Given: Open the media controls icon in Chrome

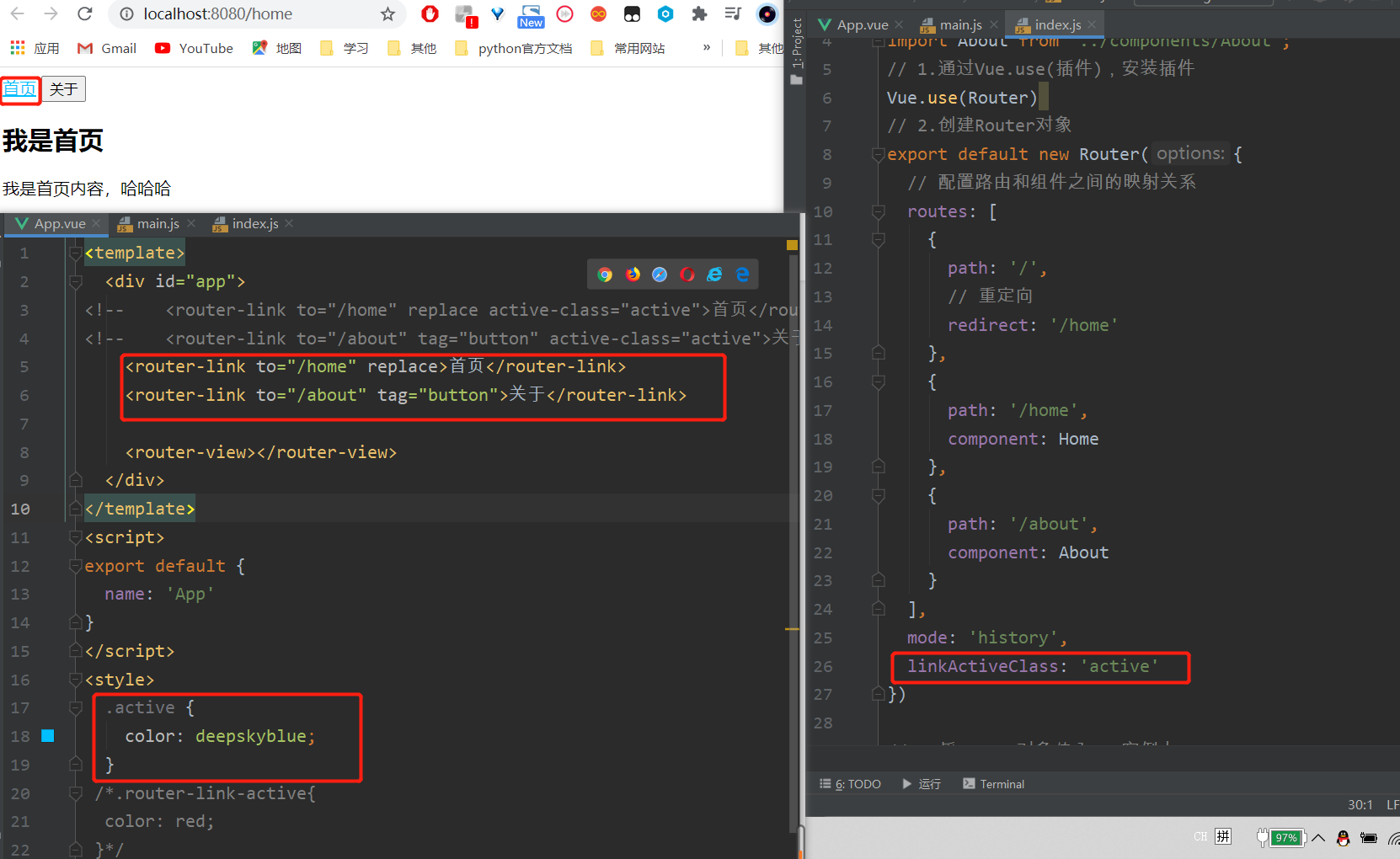Looking at the screenshot, I should pos(733,13).
